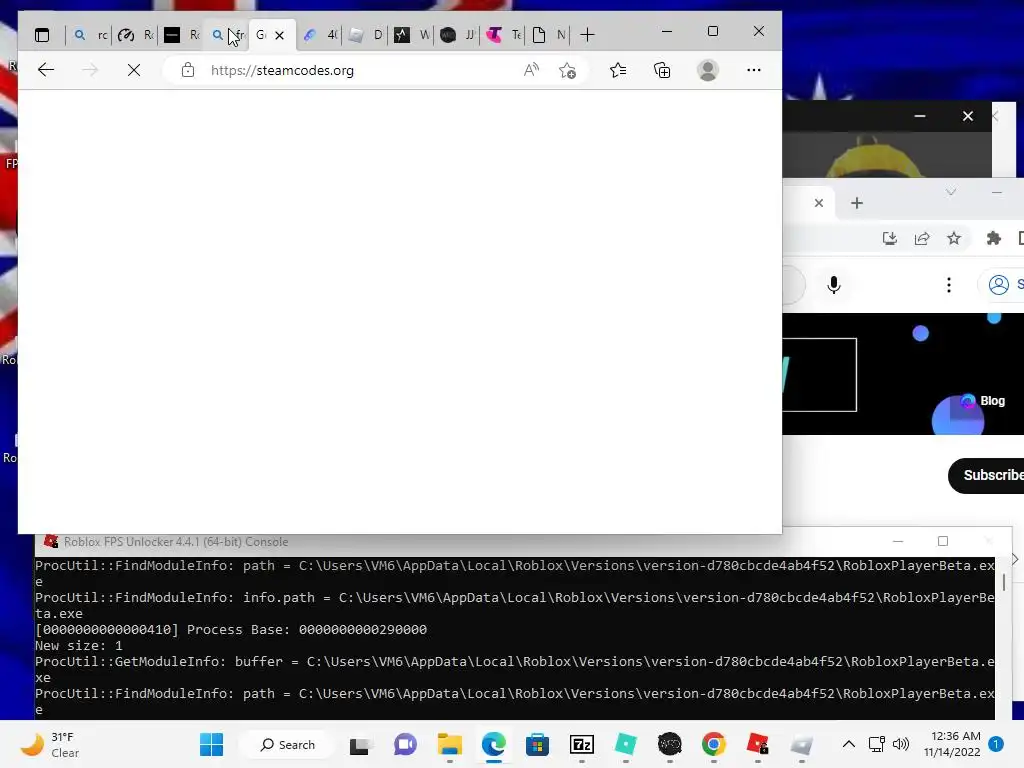The height and width of the screenshot is (768, 1024).
Task: Click 'Process Base: 0000000000290000' console line
Action: (307, 630)
